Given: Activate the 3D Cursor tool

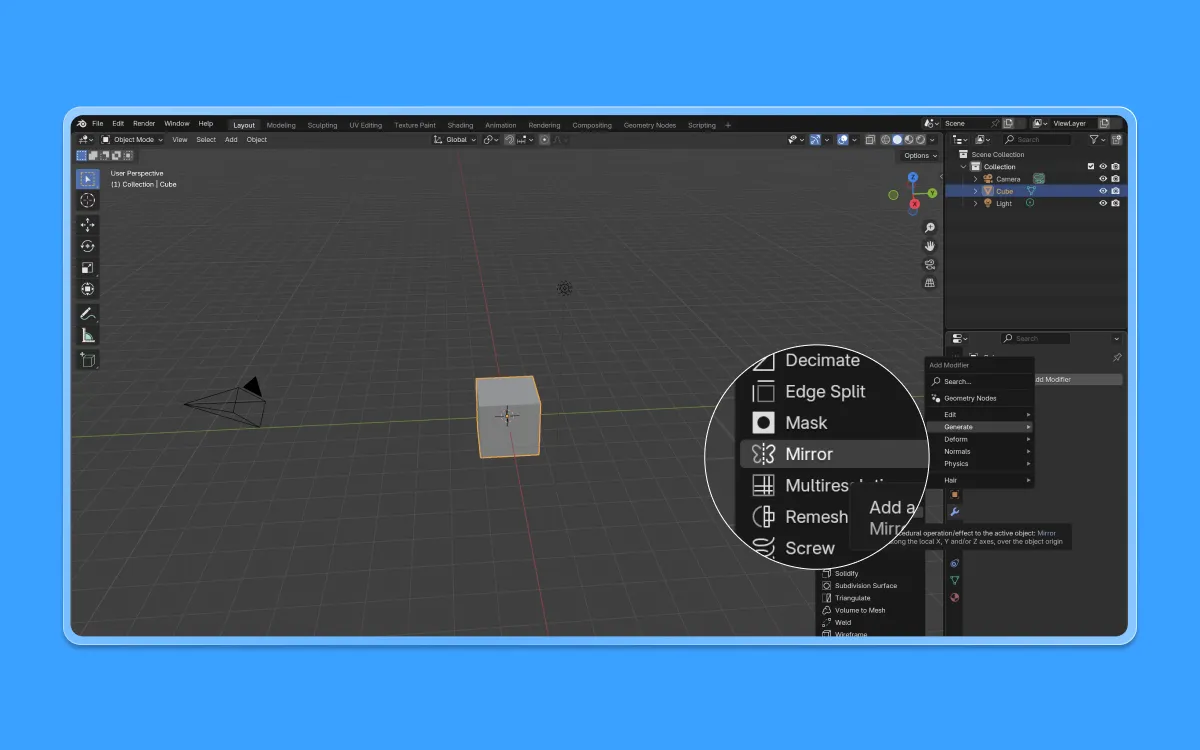Looking at the screenshot, I should click(88, 200).
